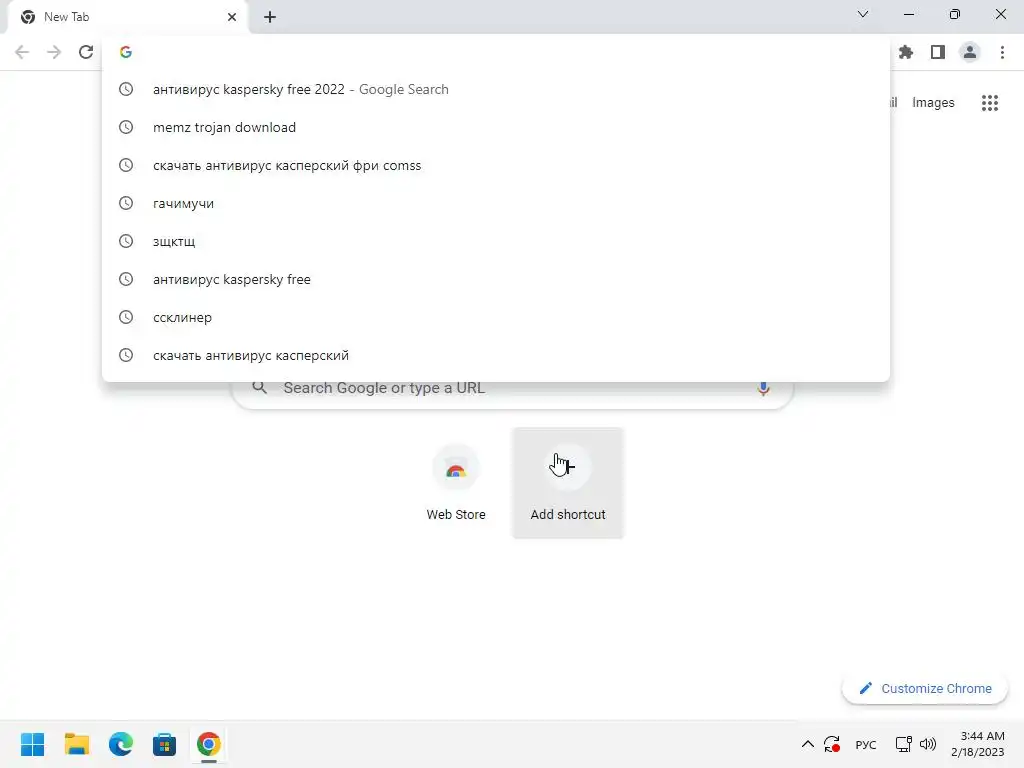Screen dimensions: 1024x768
Task: Open the Extensions puzzle icon
Action: pyautogui.click(x=906, y=52)
